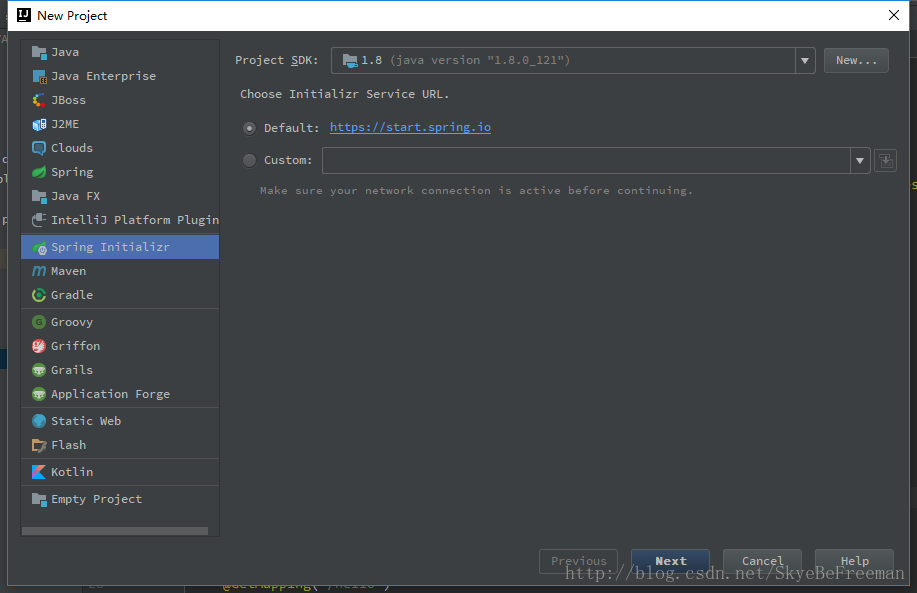917x593 pixels.
Task: Select Clouds label in list
Action: tap(72, 148)
